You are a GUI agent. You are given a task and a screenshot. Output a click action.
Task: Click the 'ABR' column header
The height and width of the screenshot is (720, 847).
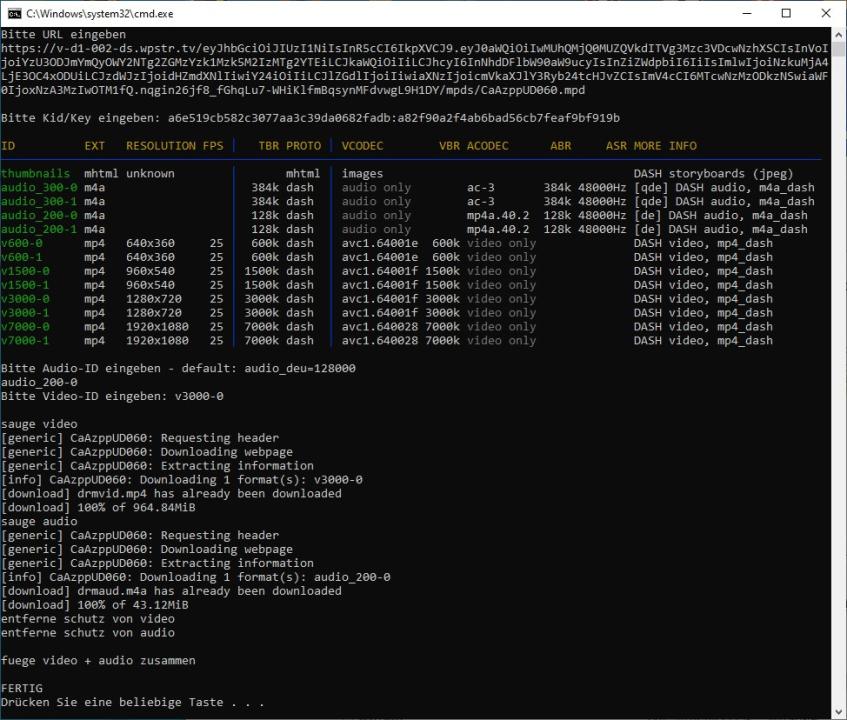pyautogui.click(x=561, y=146)
